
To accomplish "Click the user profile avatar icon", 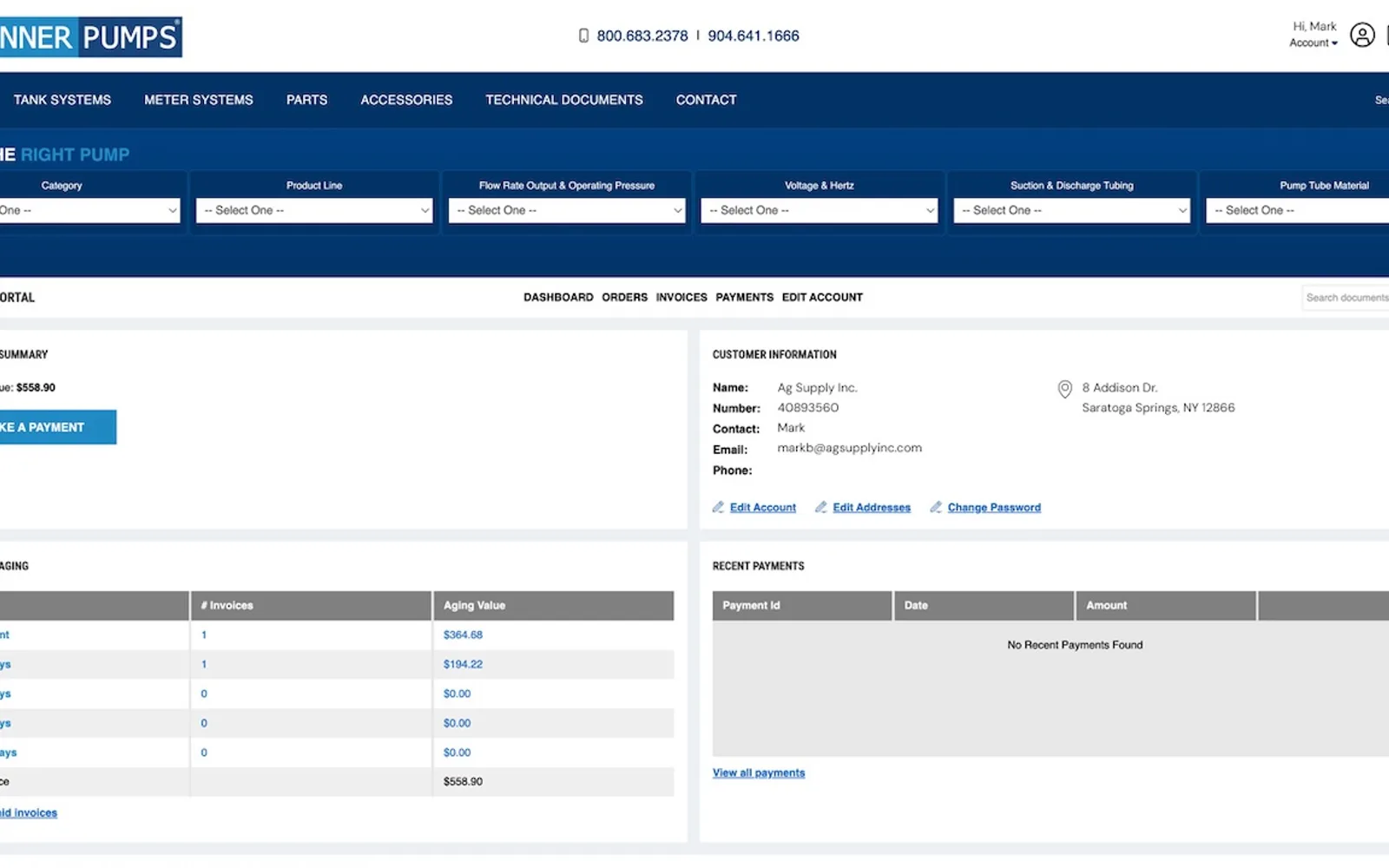I will (1362, 35).
